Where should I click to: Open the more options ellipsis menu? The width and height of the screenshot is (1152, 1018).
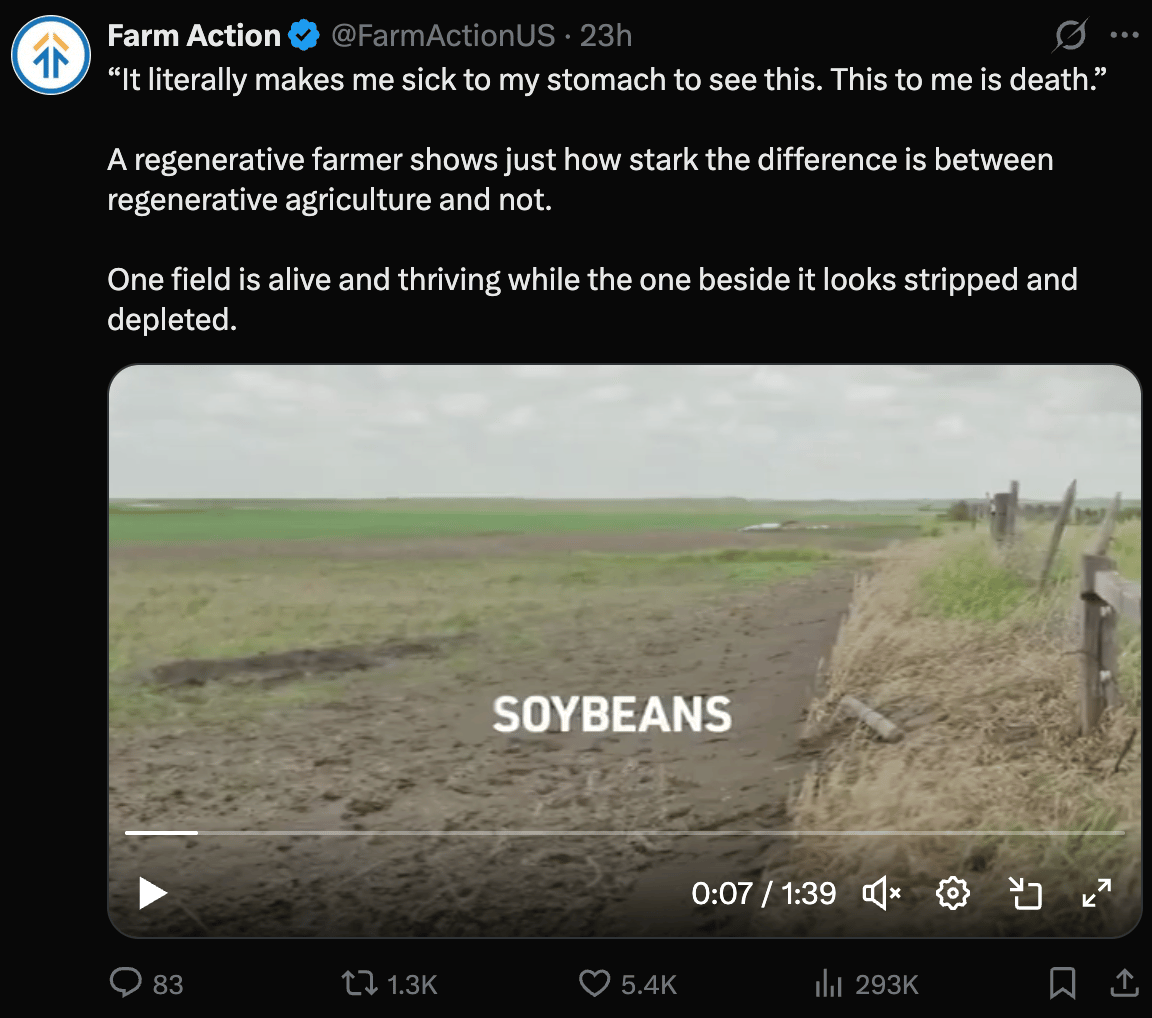tap(1124, 35)
